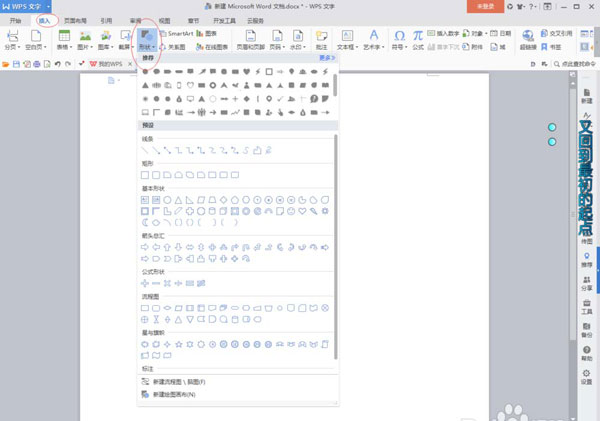Click the 更多 link in shapes panel
Image resolution: width=600 pixels, height=421 pixels.
coord(327,58)
